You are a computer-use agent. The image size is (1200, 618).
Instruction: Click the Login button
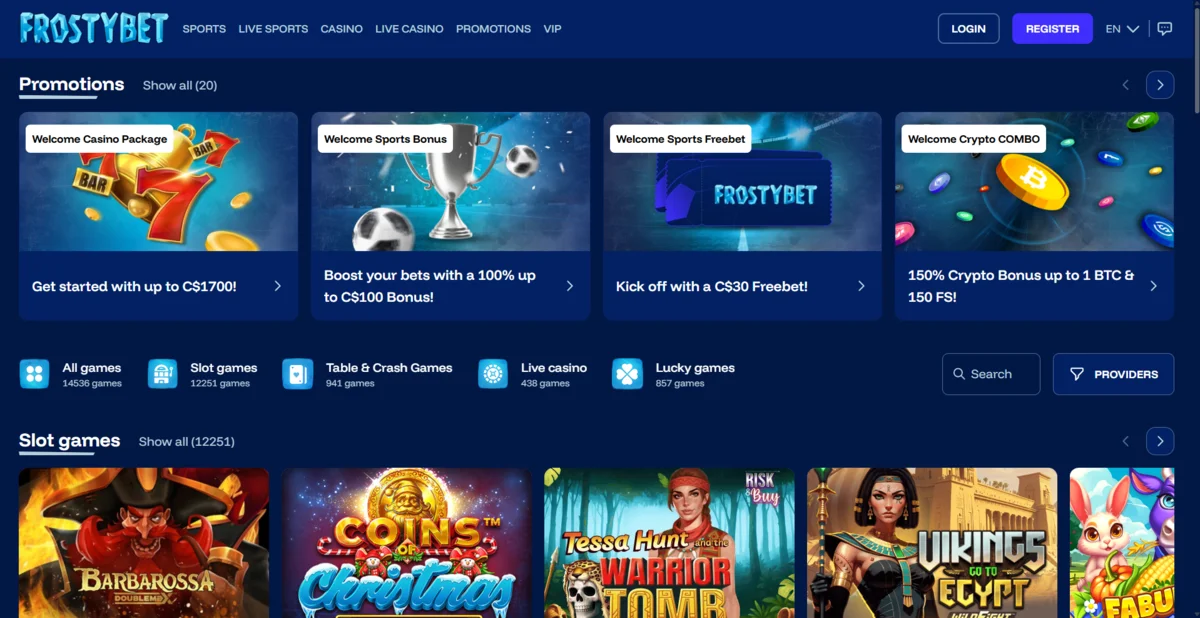pyautogui.click(x=968, y=29)
